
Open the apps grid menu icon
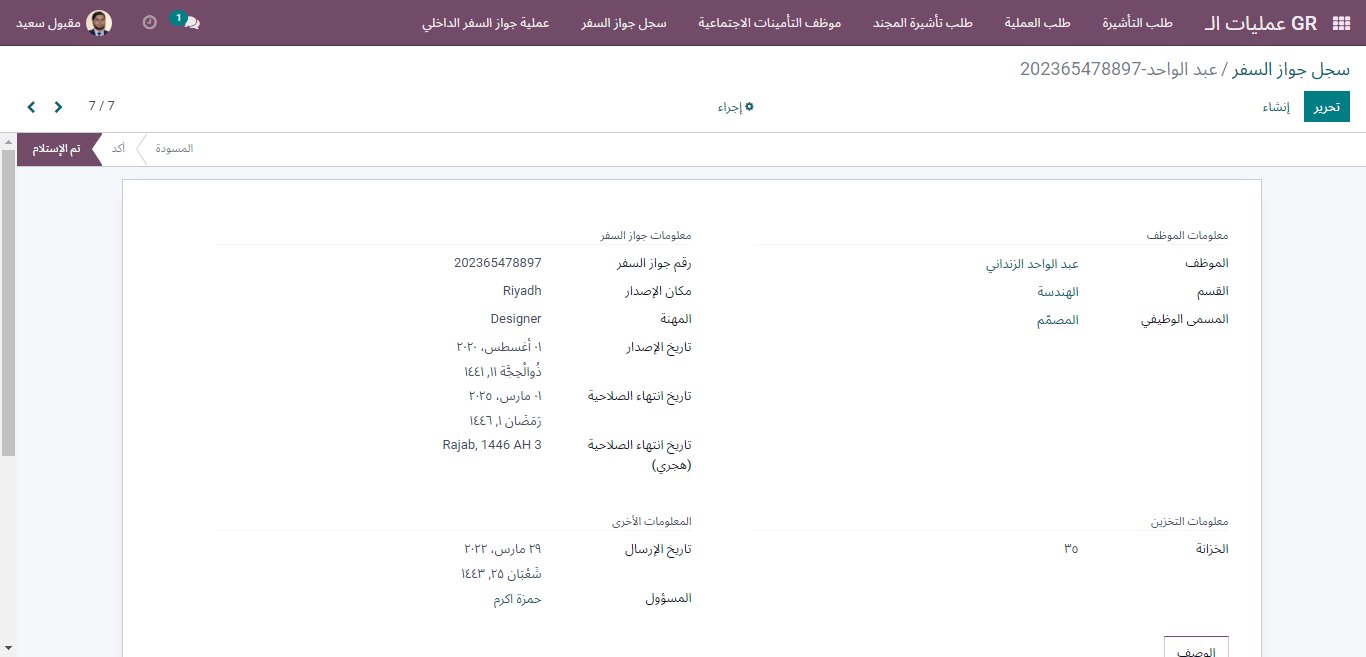click(x=1341, y=23)
